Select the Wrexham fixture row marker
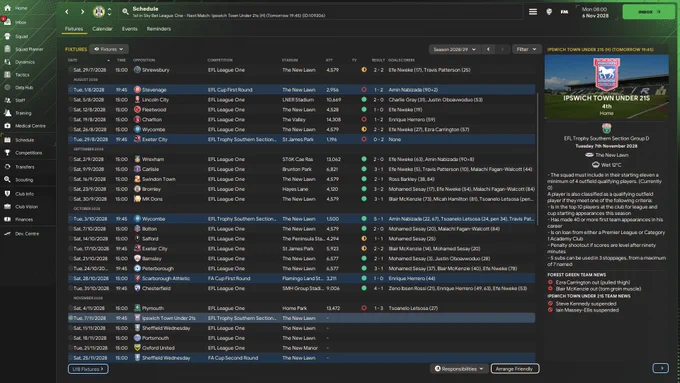The height and width of the screenshot is (383, 680). coord(71,159)
